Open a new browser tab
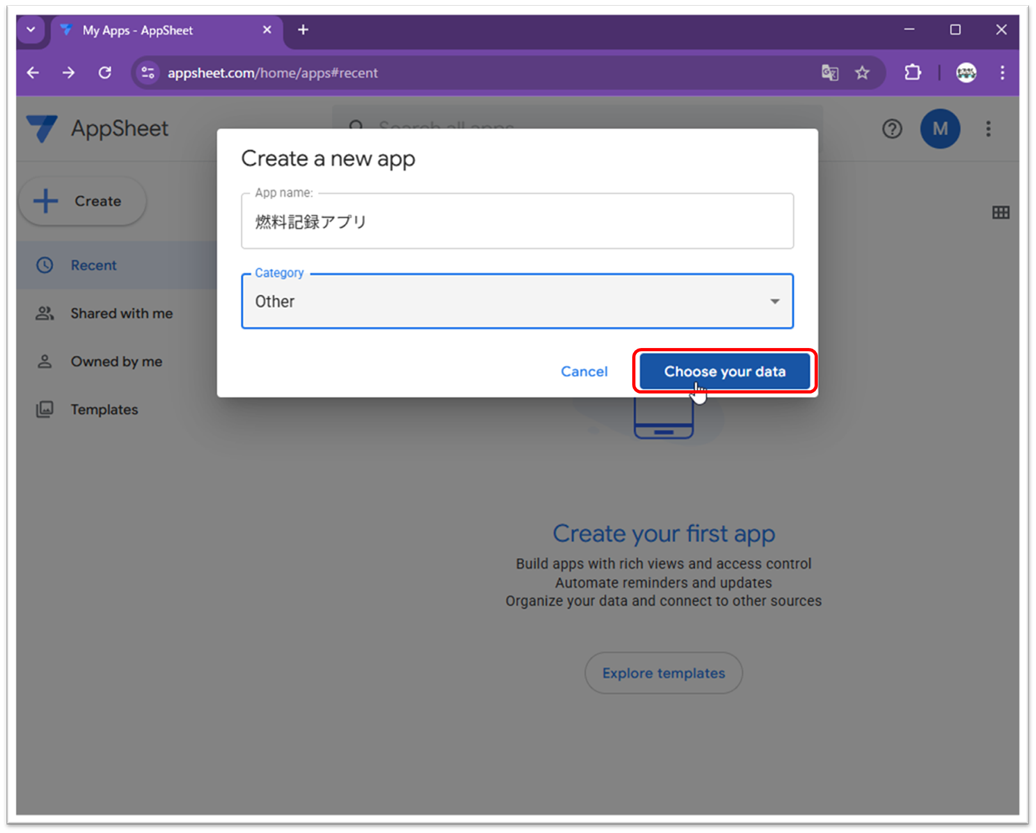Screen dimensions: 1036x833 pos(303,30)
